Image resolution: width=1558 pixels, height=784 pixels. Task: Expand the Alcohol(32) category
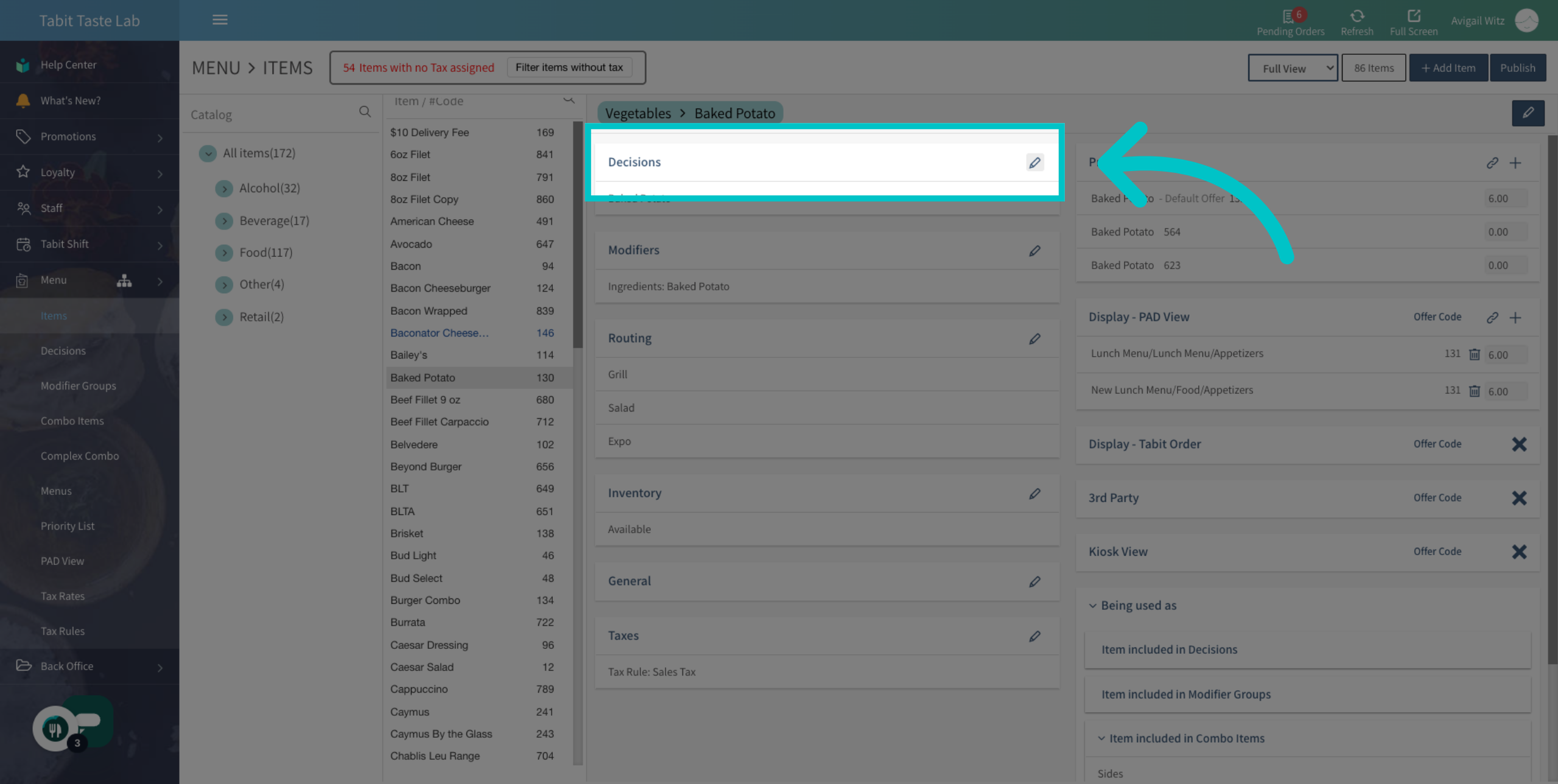coord(224,189)
